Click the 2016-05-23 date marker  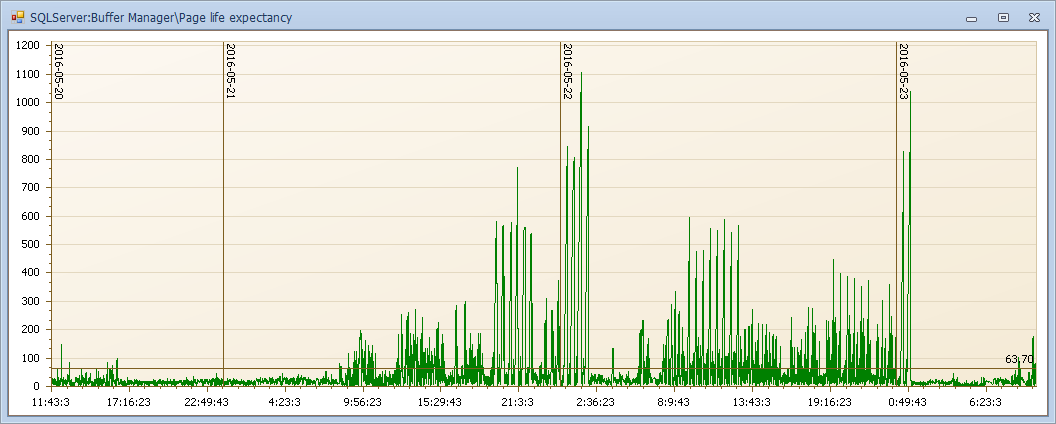tap(903, 72)
